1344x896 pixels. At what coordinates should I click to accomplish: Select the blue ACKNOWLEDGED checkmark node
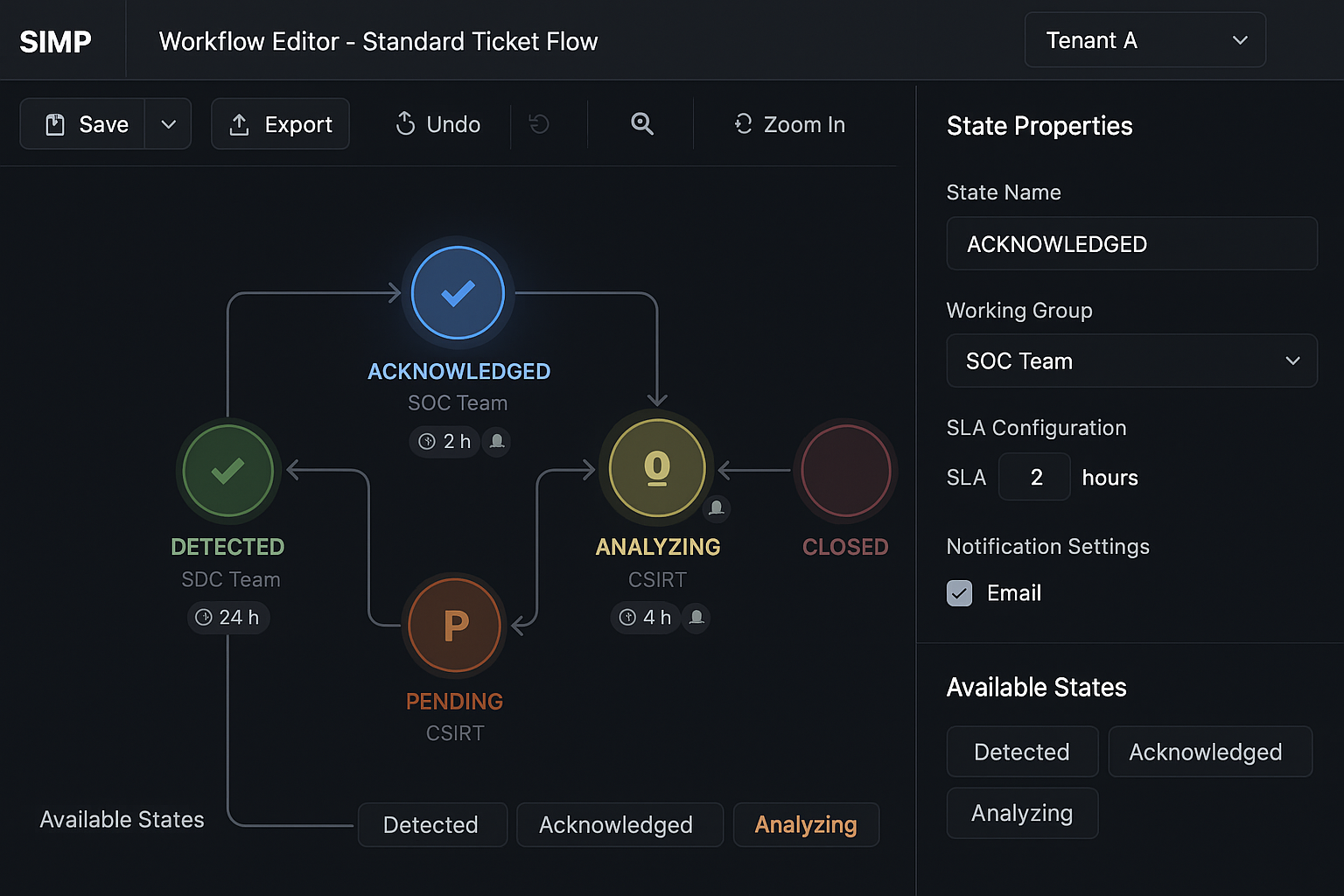pyautogui.click(x=457, y=293)
